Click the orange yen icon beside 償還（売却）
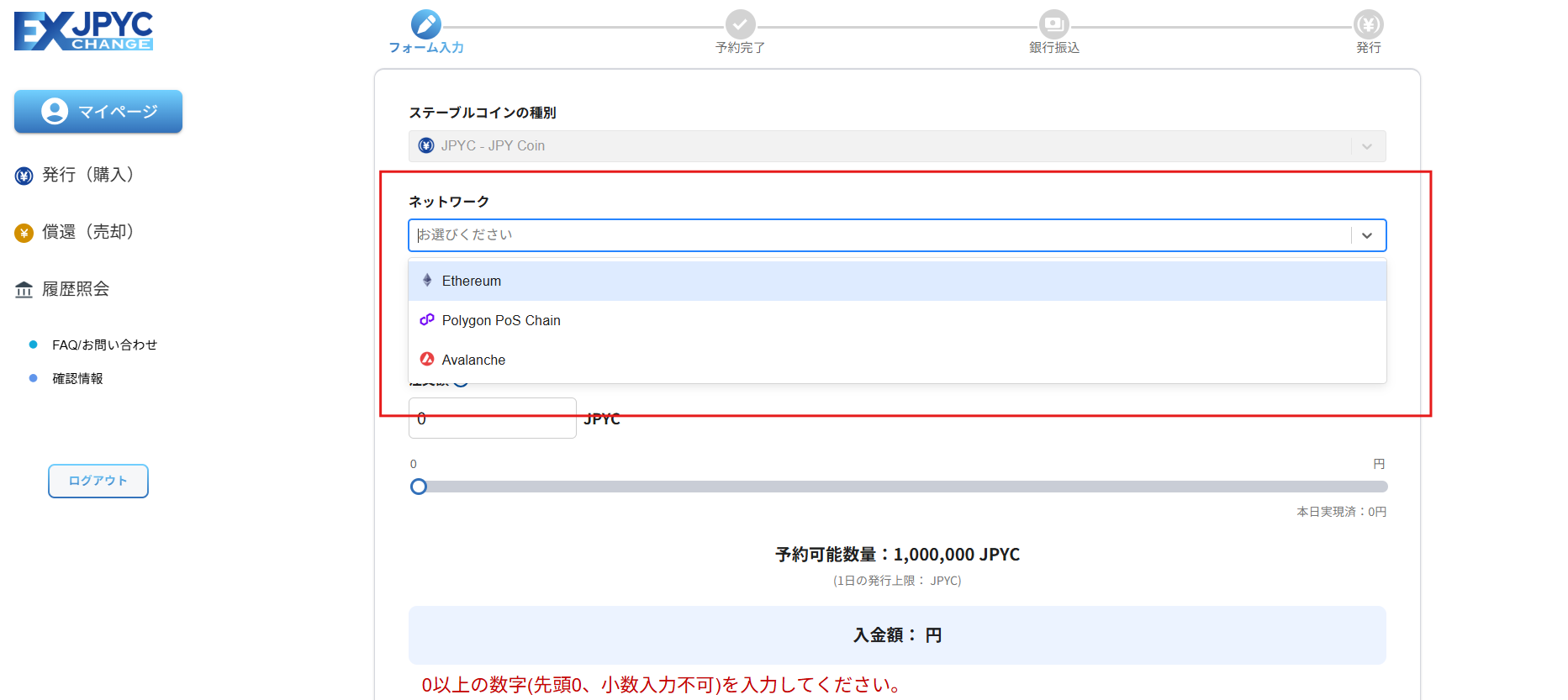 pyautogui.click(x=24, y=233)
